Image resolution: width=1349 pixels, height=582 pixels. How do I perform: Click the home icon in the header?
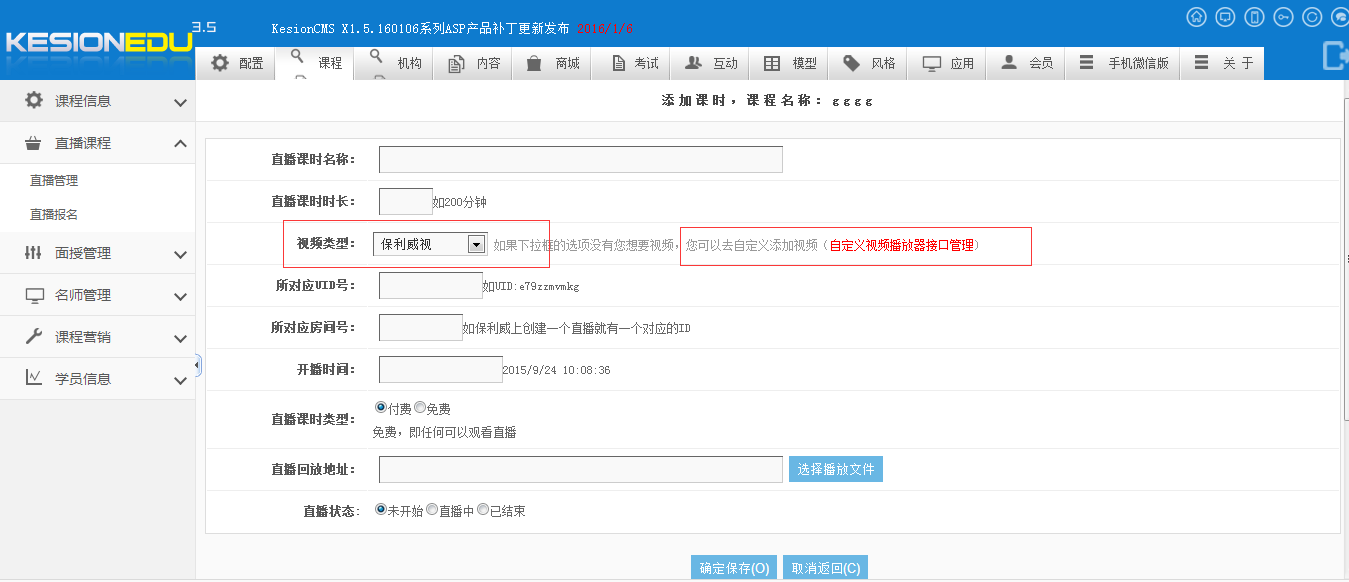(x=1196, y=17)
